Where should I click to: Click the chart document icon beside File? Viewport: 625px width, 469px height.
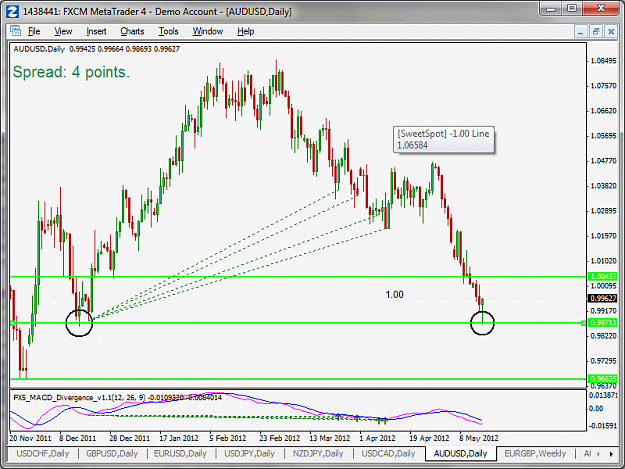[x=16, y=31]
